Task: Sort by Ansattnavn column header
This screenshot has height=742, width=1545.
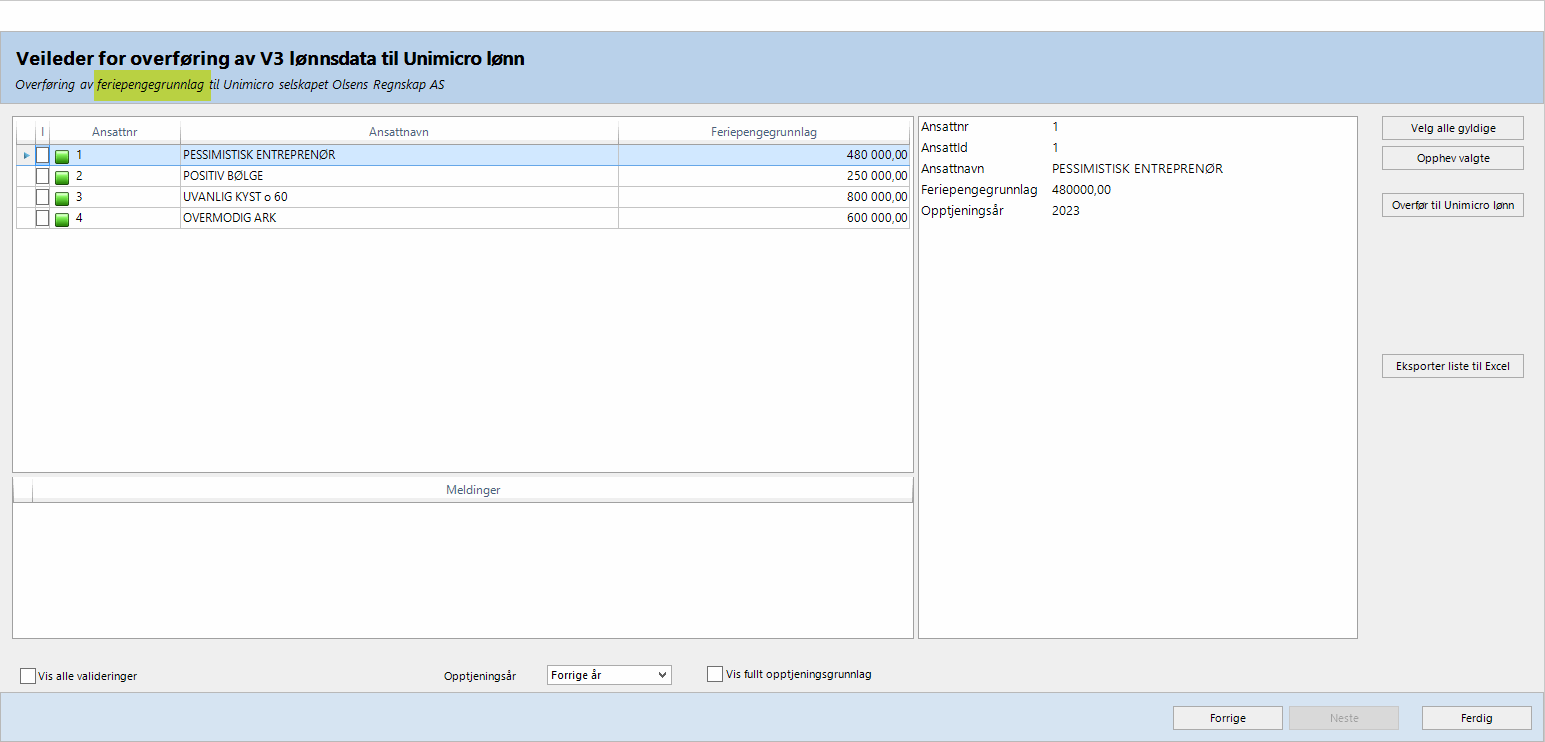Action: [399, 132]
